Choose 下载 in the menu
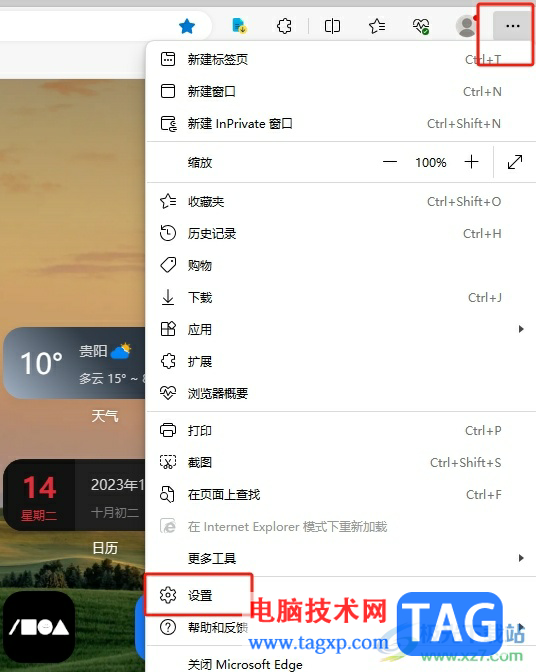 [341, 297]
